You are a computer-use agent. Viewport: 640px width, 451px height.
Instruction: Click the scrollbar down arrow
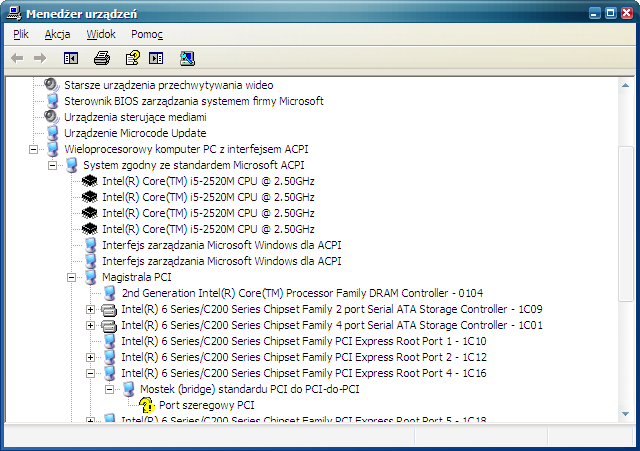tap(625, 414)
